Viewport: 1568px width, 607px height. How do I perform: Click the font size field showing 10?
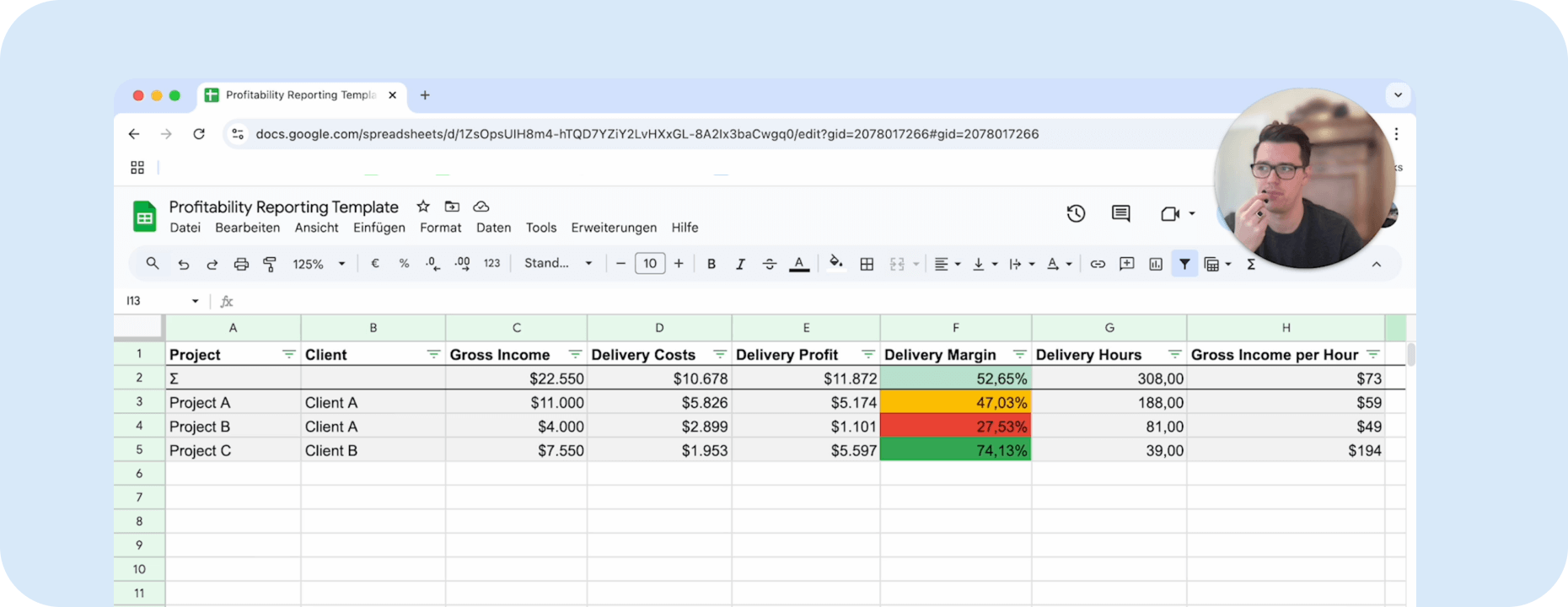650,264
